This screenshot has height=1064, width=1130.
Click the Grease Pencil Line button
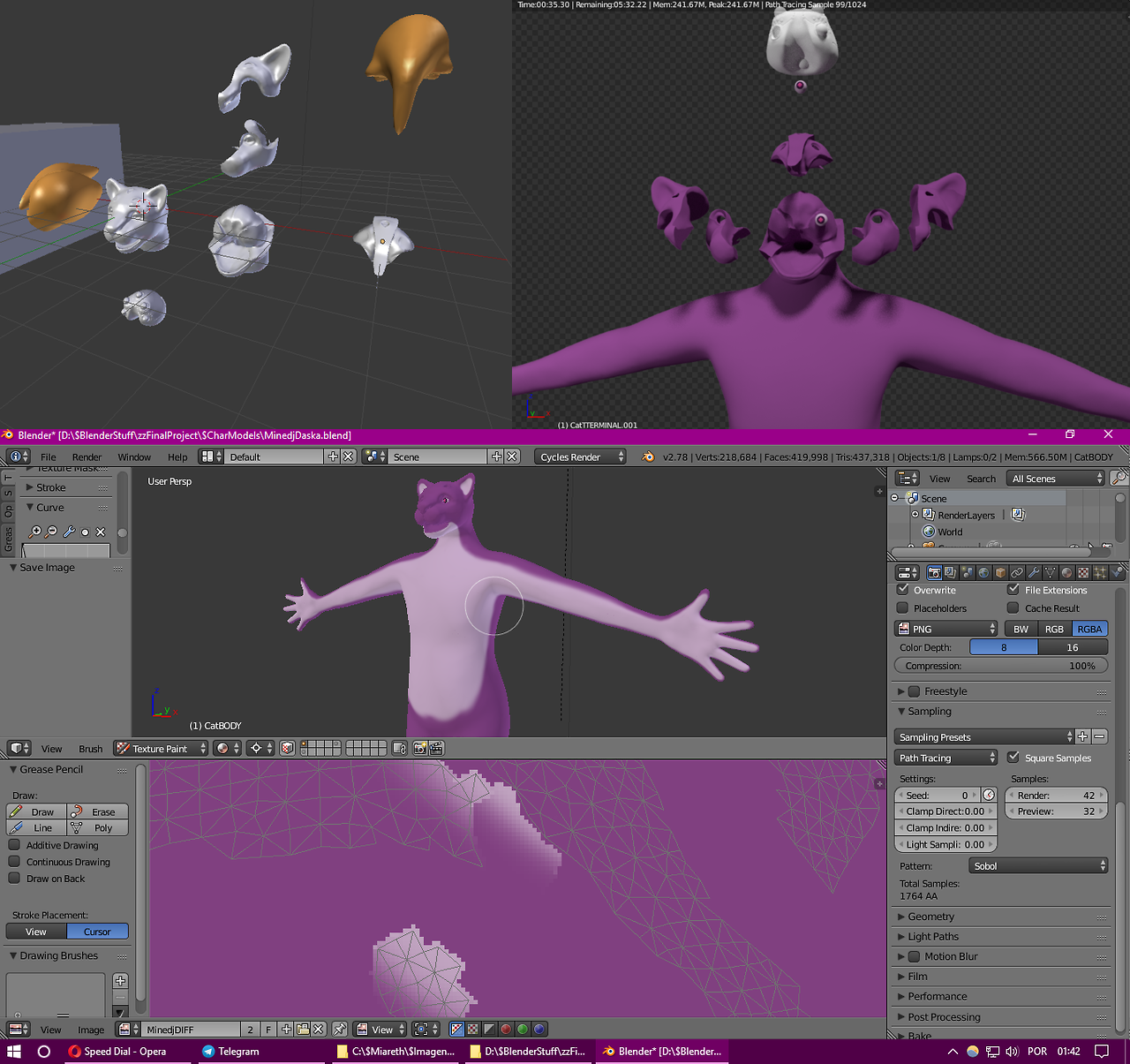36,827
